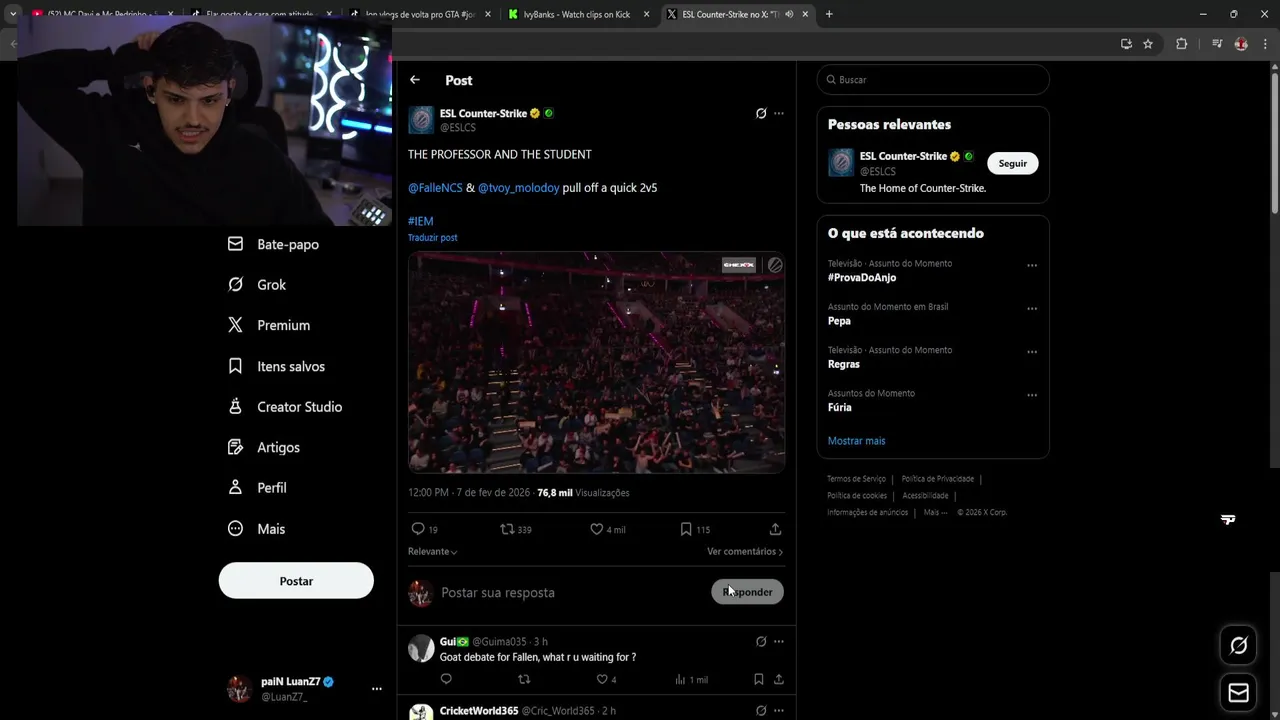Reply to Gui's comment
Viewport: 1280px width, 720px height.
[446, 679]
